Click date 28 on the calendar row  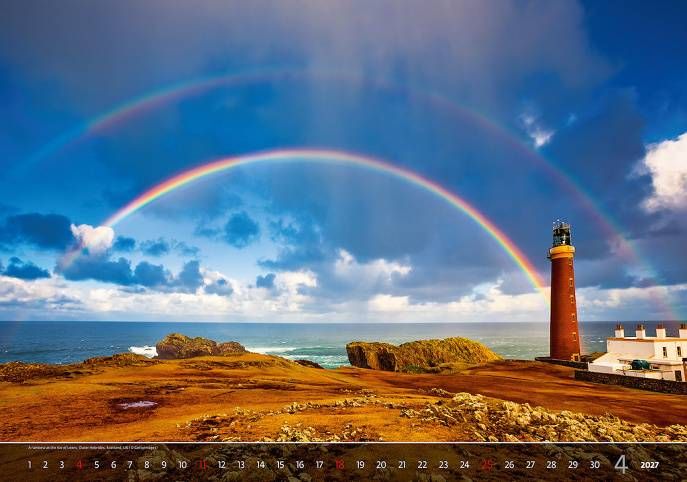tap(551, 464)
